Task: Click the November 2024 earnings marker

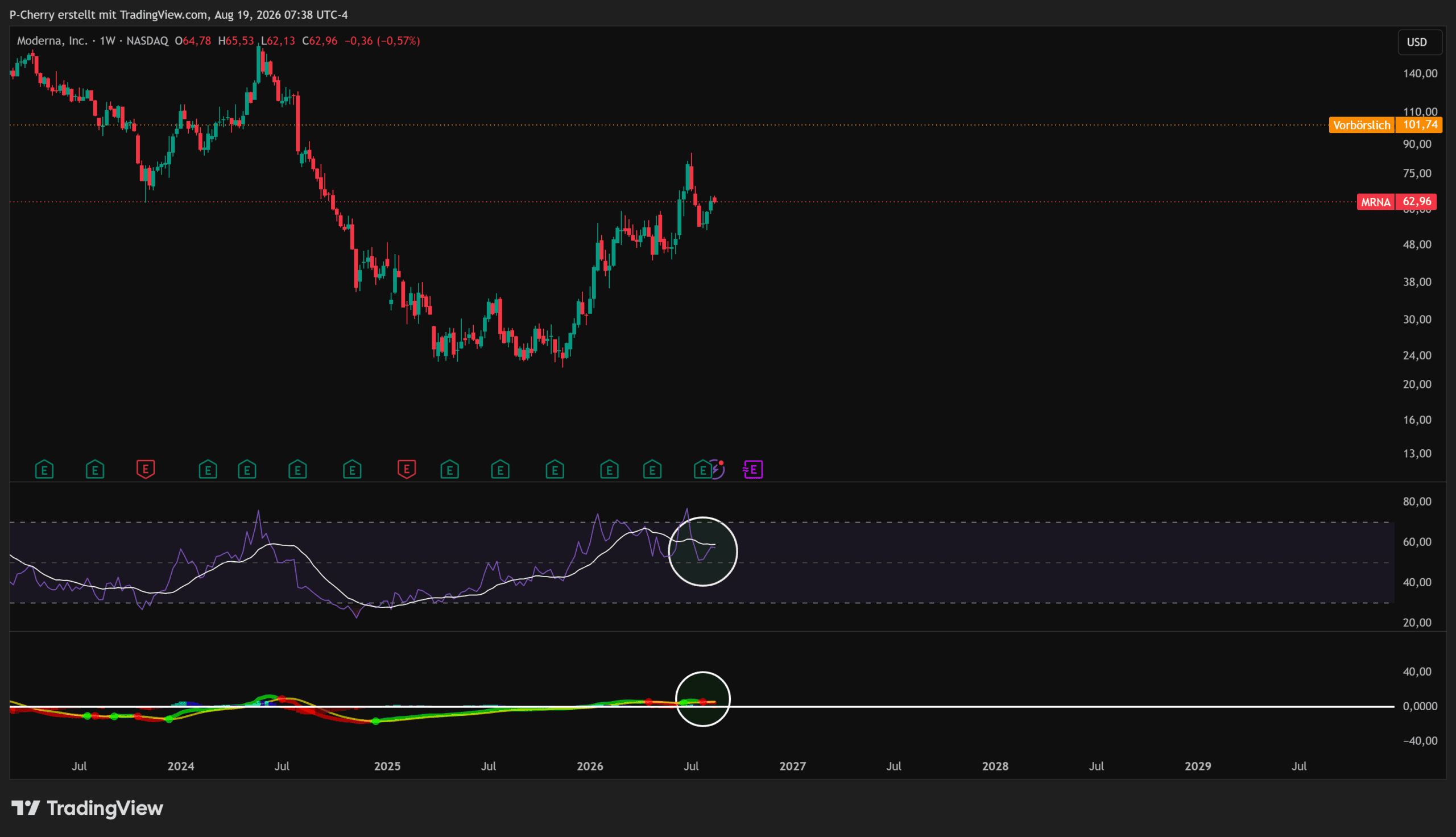Action: pyautogui.click(x=352, y=470)
